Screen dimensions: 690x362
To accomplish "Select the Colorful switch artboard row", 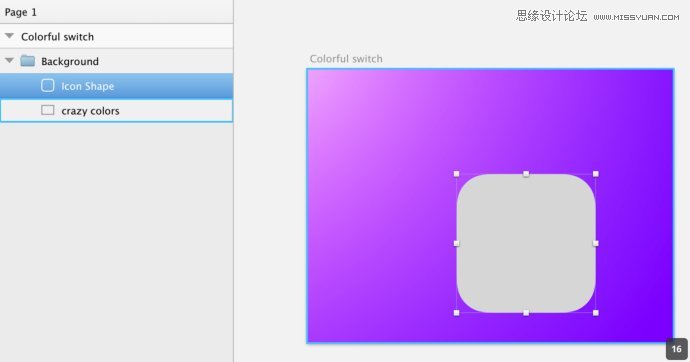I will (x=116, y=36).
